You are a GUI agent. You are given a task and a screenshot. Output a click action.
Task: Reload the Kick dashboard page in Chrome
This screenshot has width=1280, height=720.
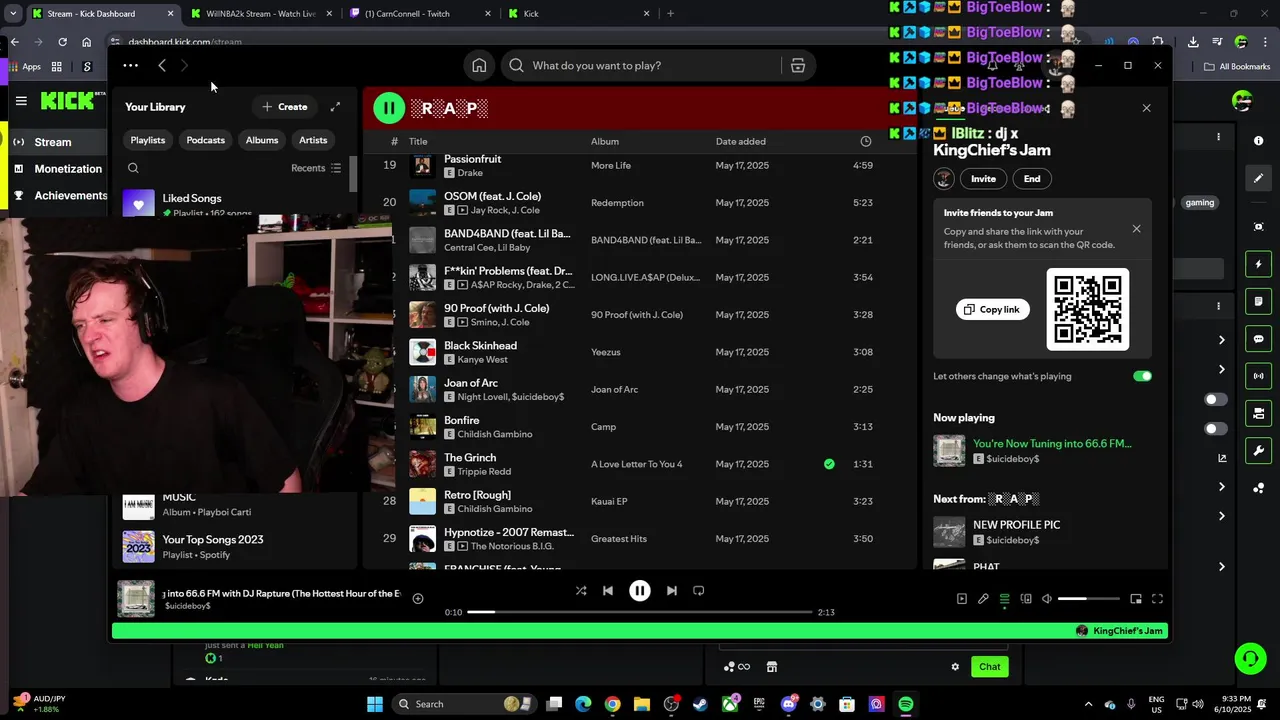(x=62, y=42)
